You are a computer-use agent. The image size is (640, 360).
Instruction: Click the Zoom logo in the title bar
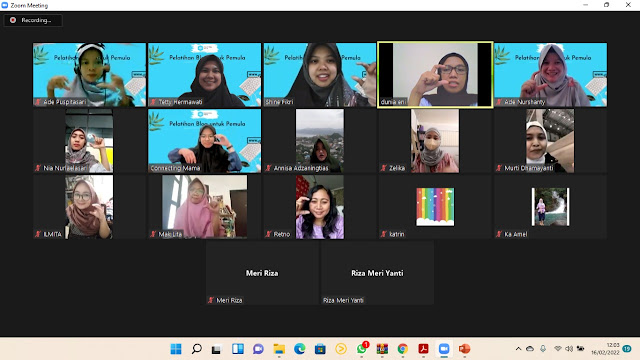[x=5, y=5]
